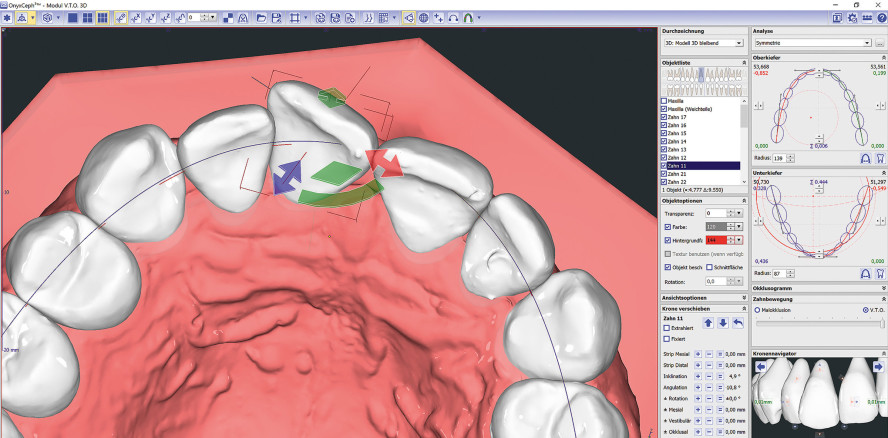Click the globe icon in the toolbar
The image size is (888, 438).
click(424, 18)
